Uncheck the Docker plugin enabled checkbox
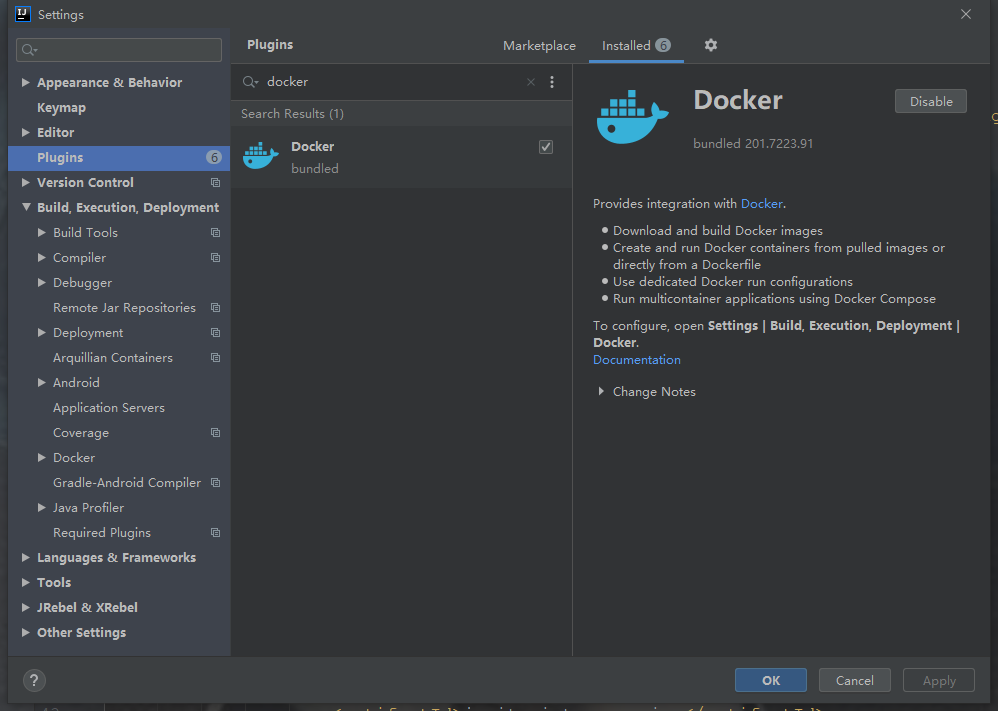The image size is (998, 711). [546, 147]
